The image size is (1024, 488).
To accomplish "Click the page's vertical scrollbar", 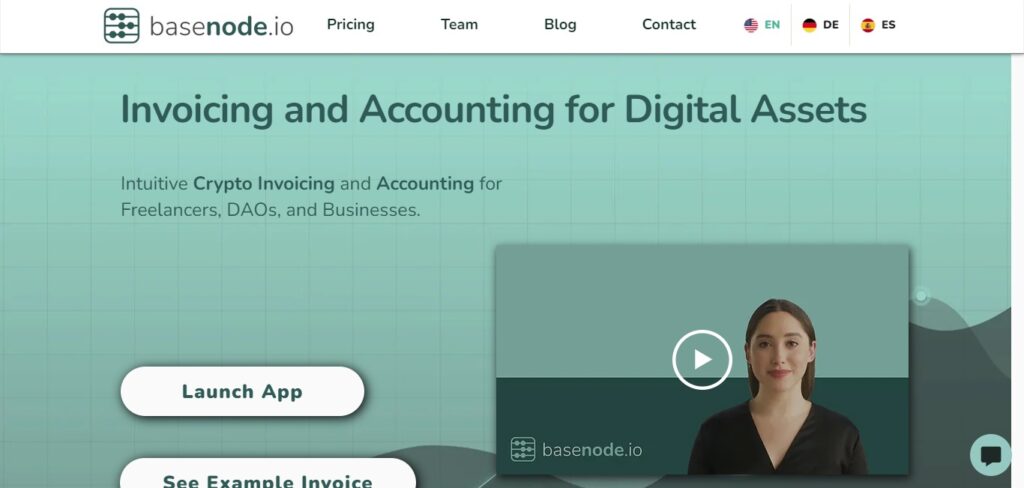I will point(1017,270).
